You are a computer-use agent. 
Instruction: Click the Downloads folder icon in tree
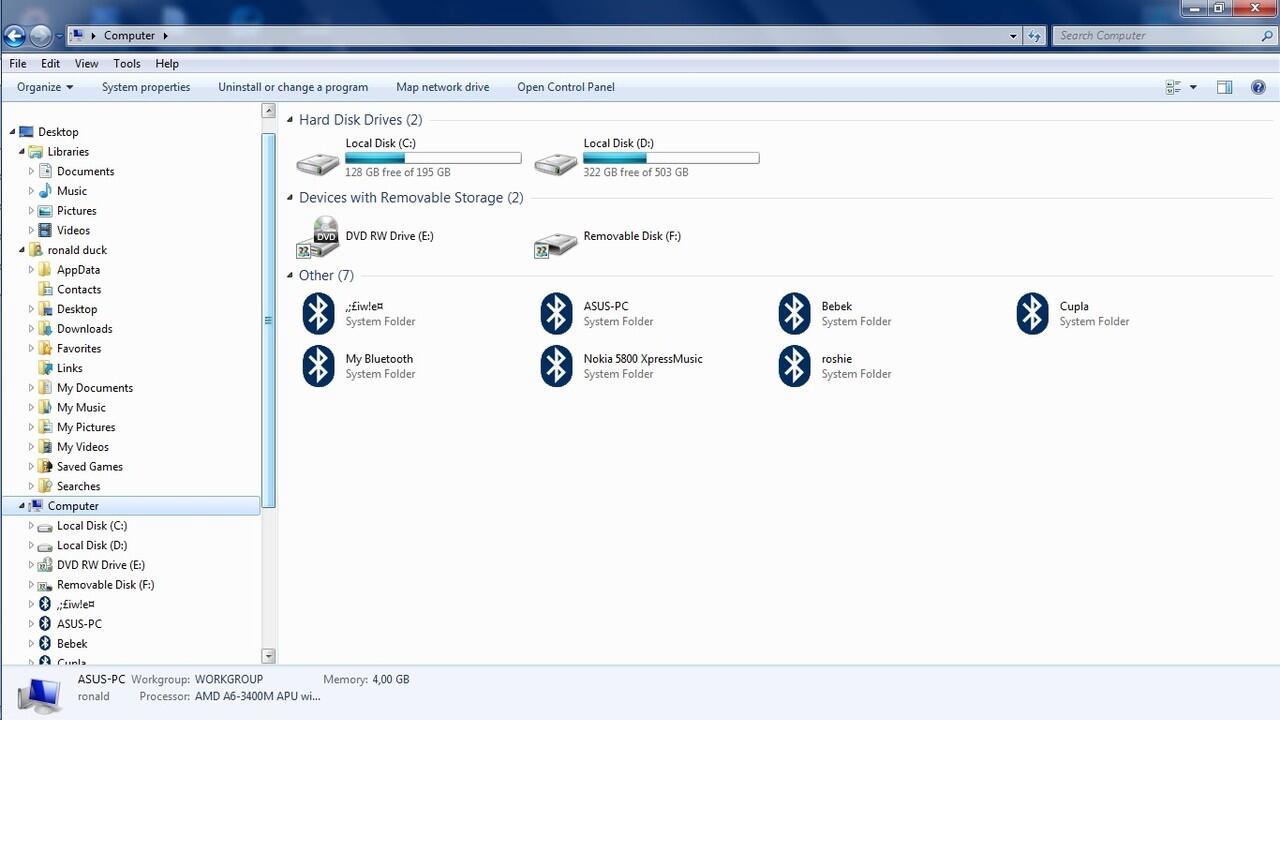(x=45, y=329)
